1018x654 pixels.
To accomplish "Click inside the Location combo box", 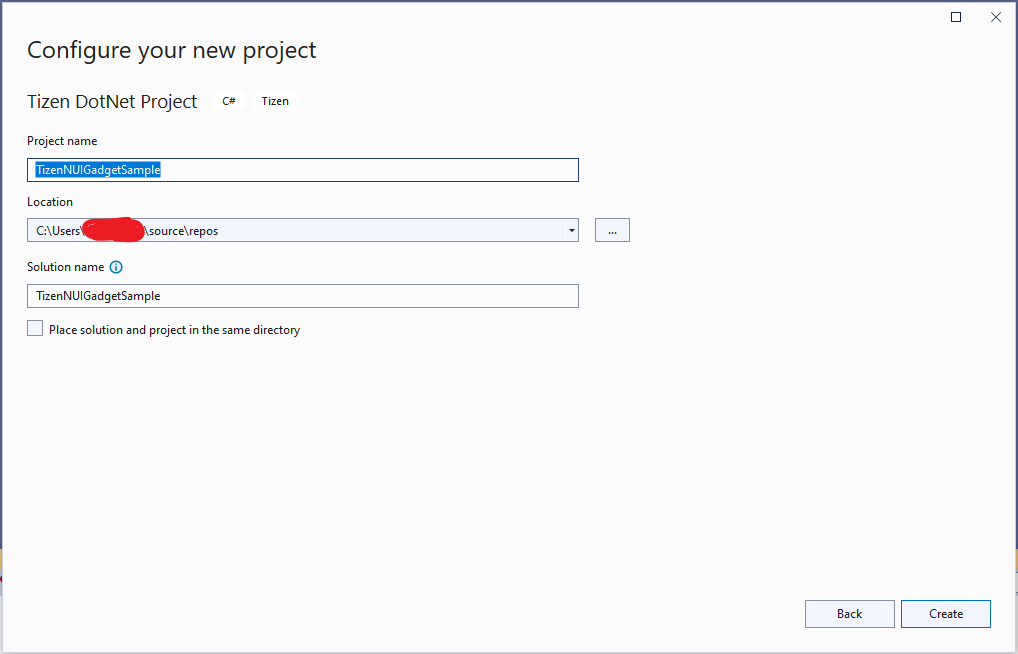I will click(x=300, y=229).
